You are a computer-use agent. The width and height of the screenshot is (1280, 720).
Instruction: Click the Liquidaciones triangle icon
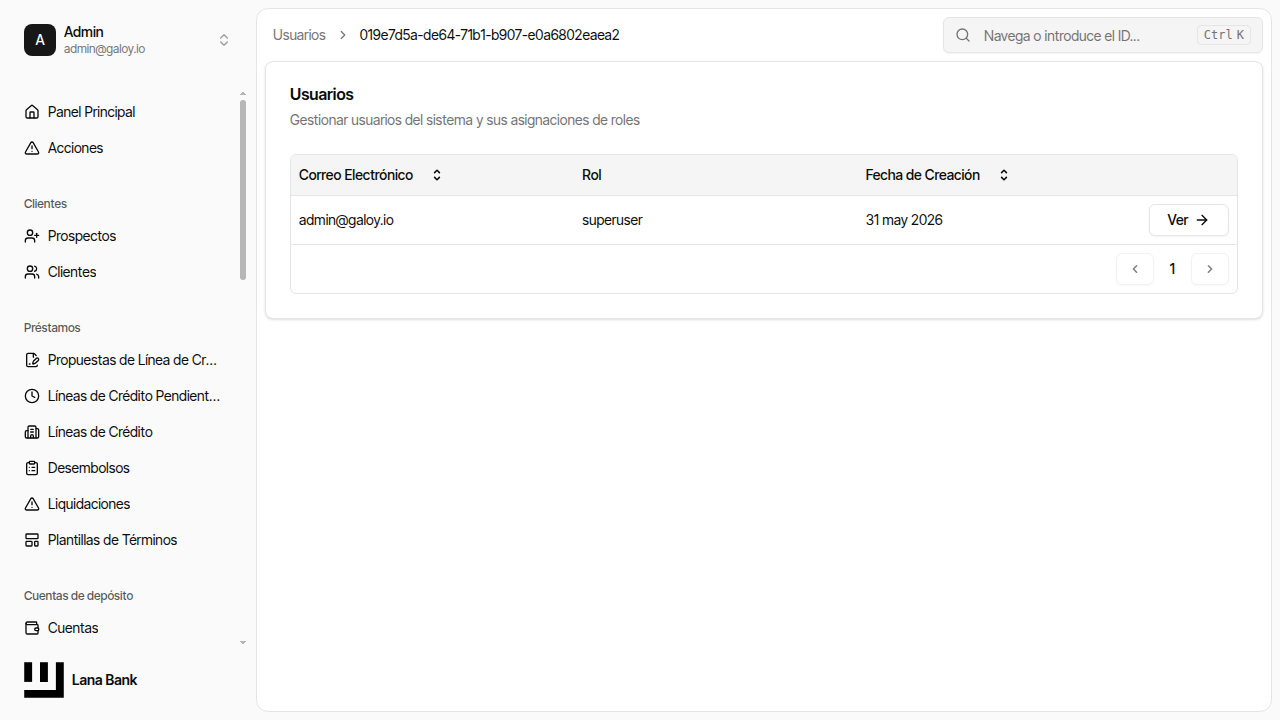click(32, 504)
